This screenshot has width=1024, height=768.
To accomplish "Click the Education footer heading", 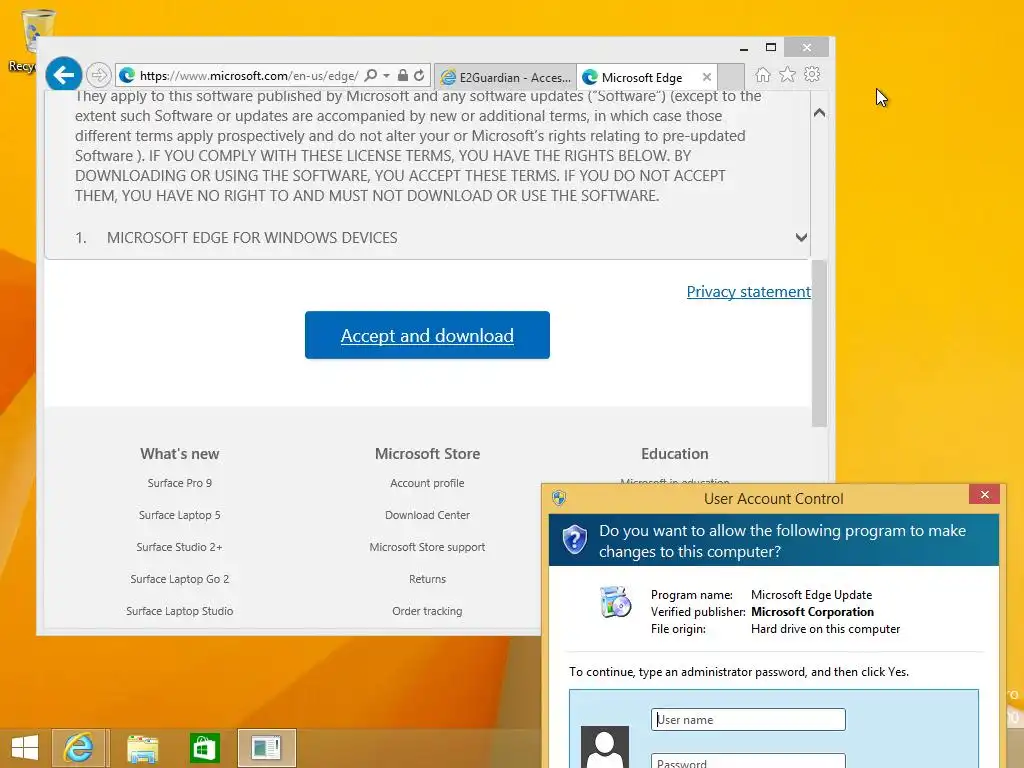I will coord(675,454).
